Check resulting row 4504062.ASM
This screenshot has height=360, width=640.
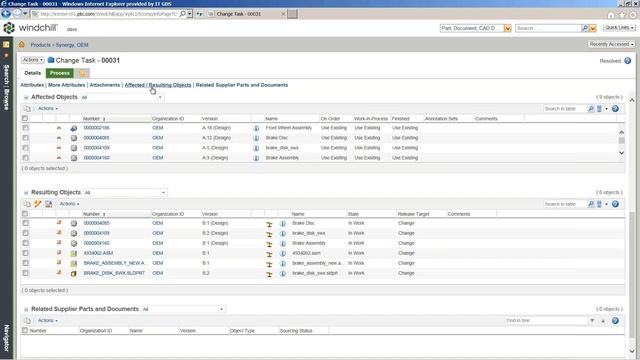(25, 253)
